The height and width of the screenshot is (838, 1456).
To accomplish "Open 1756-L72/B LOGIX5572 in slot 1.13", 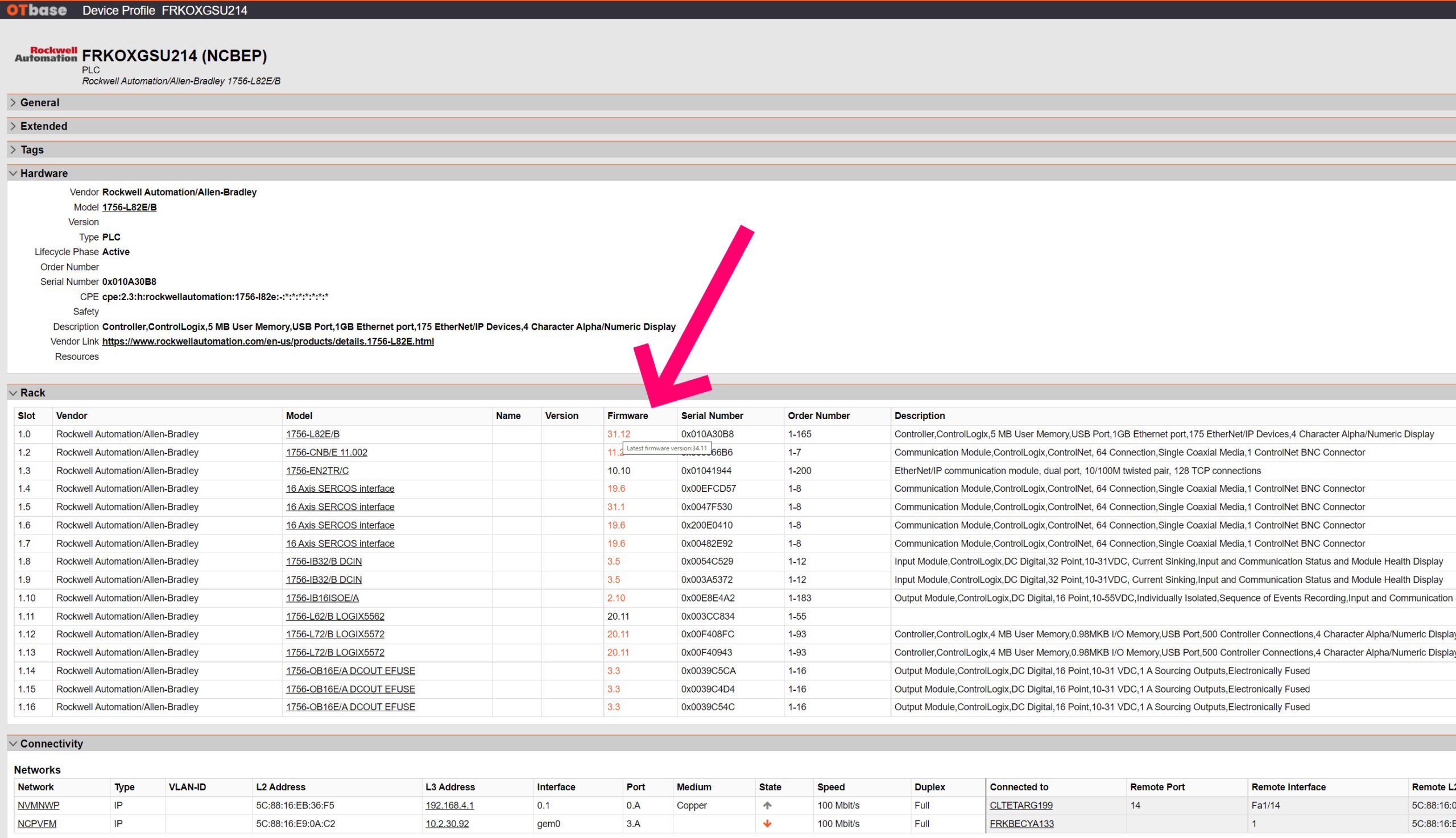I will point(335,653).
